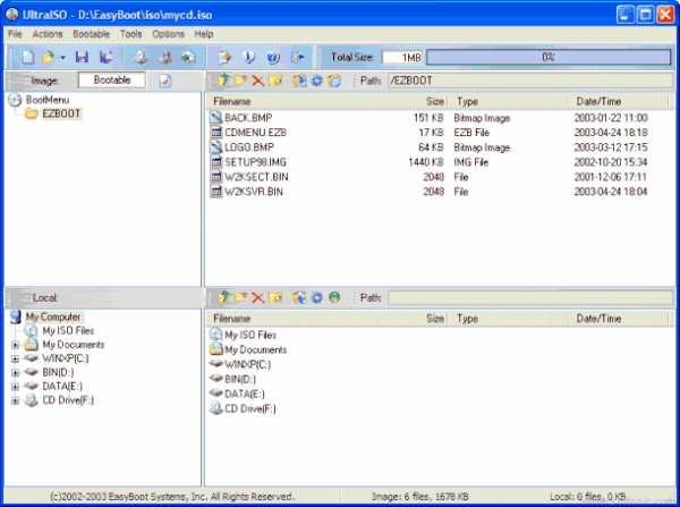Click the 0% capacity progress bar
The width and height of the screenshot is (680, 507).
(548, 57)
